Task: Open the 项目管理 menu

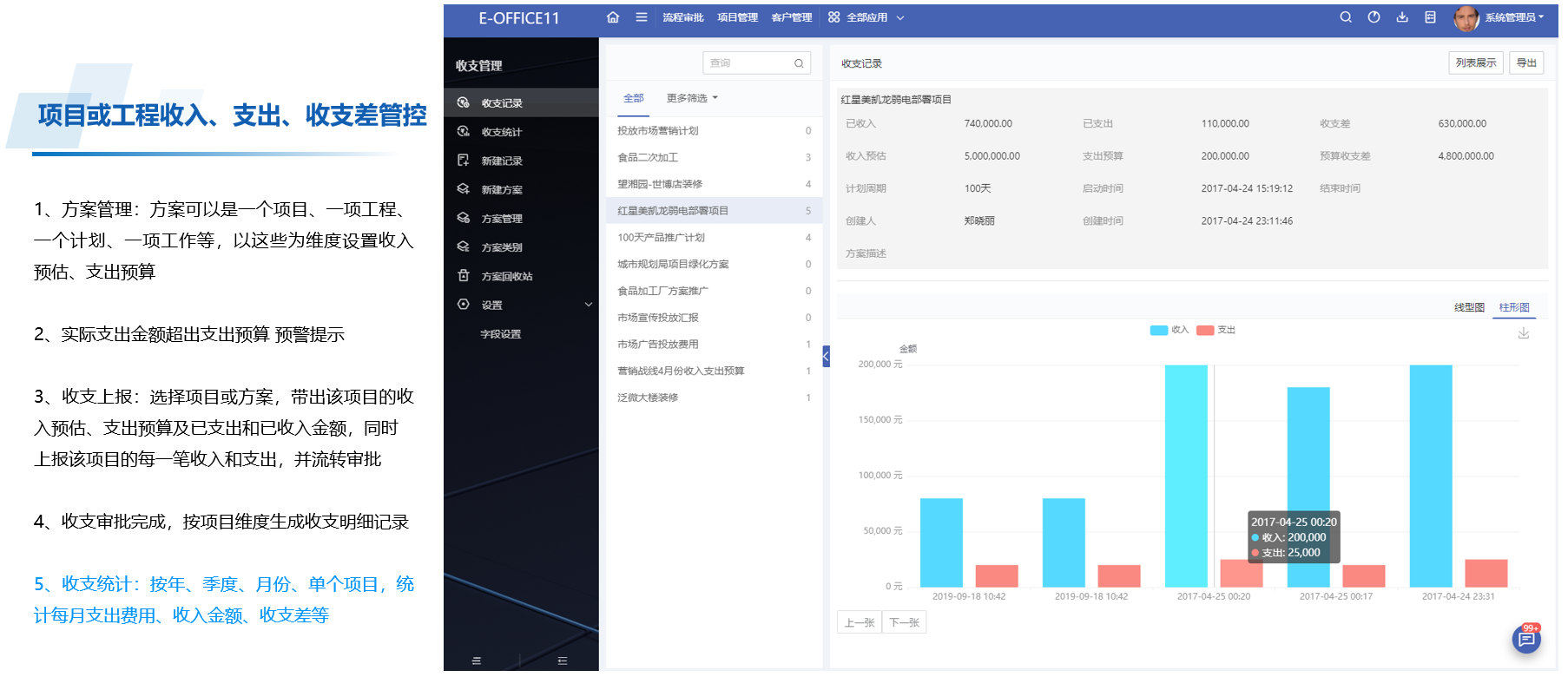Action: pos(737,17)
